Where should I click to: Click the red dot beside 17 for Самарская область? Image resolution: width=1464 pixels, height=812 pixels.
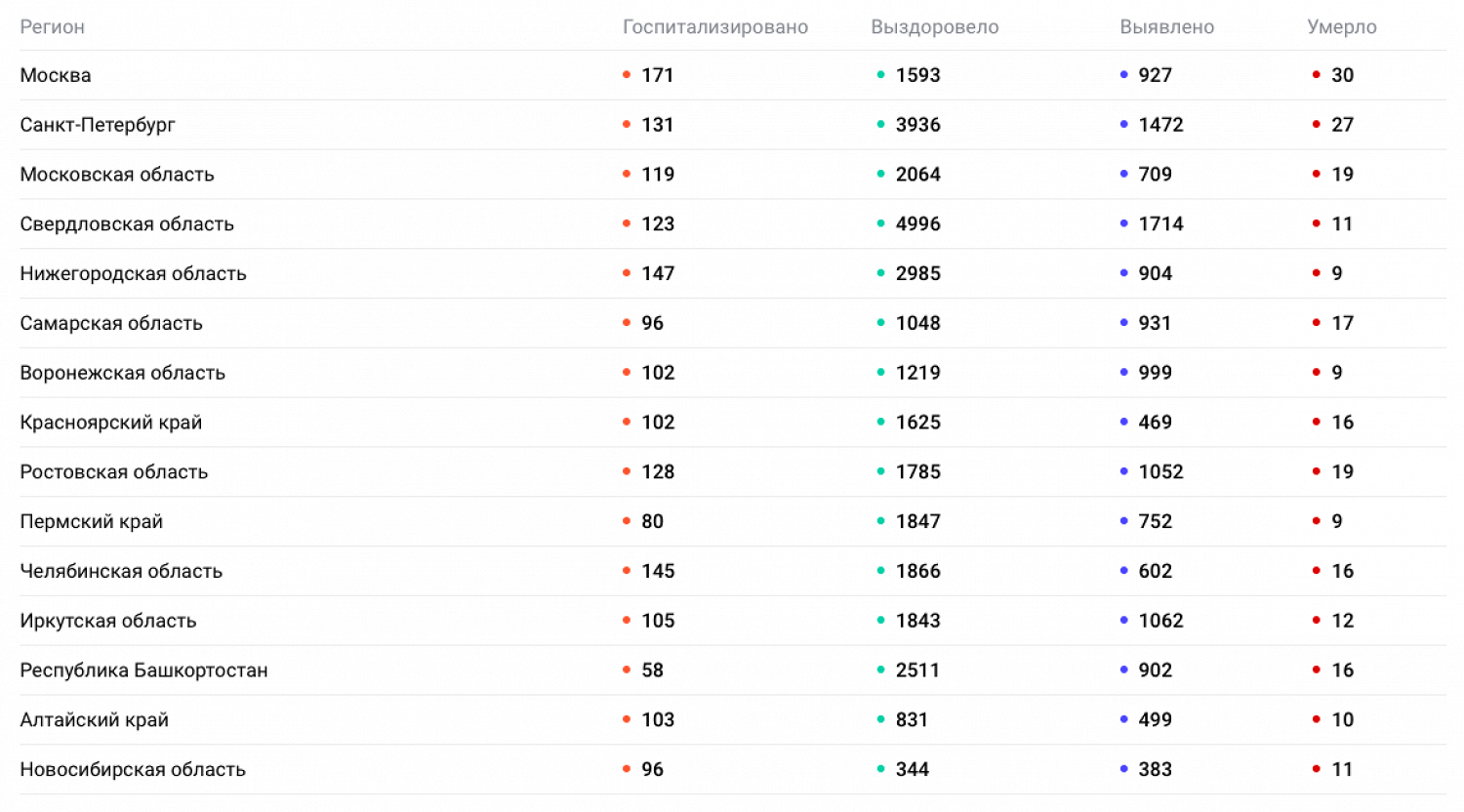pos(1317,323)
